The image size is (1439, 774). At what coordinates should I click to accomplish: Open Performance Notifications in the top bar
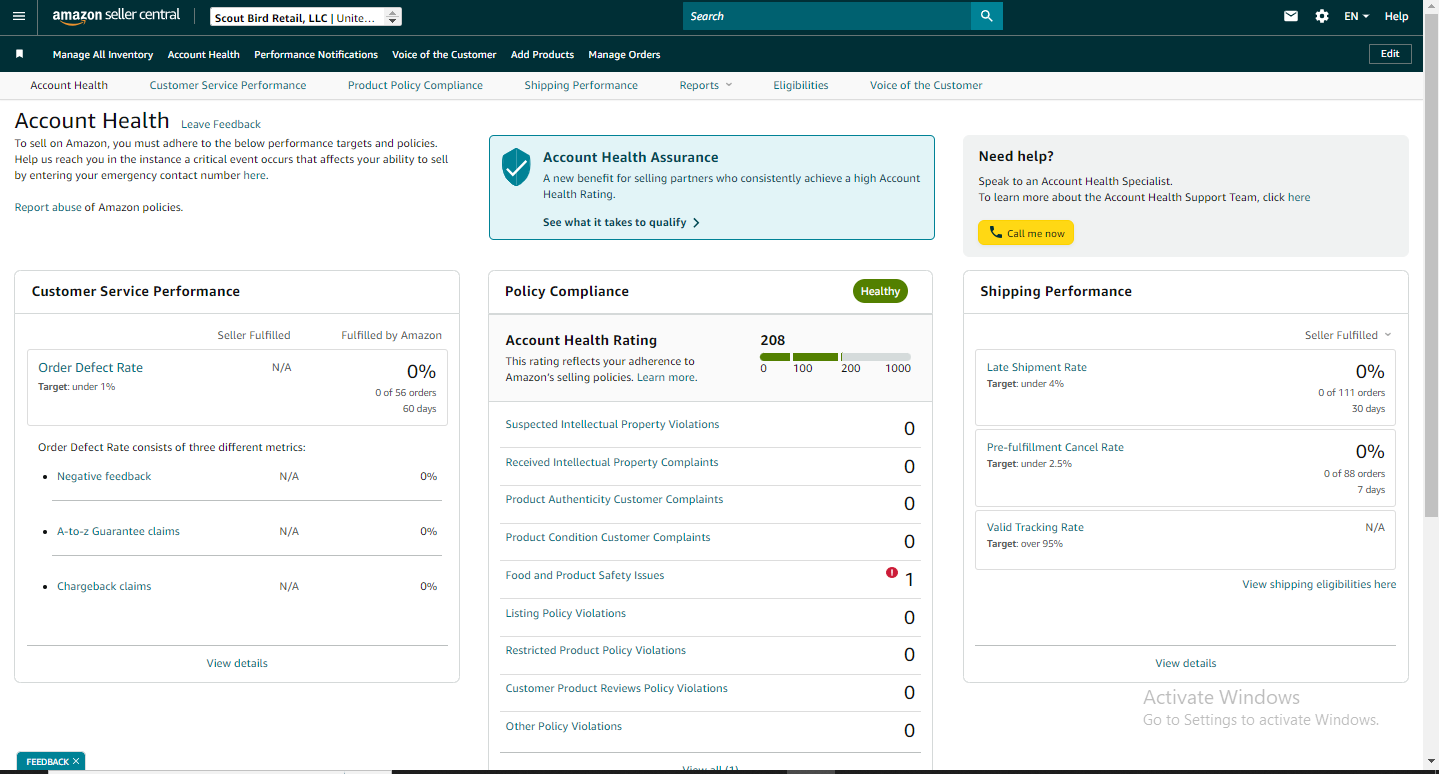[x=316, y=54]
